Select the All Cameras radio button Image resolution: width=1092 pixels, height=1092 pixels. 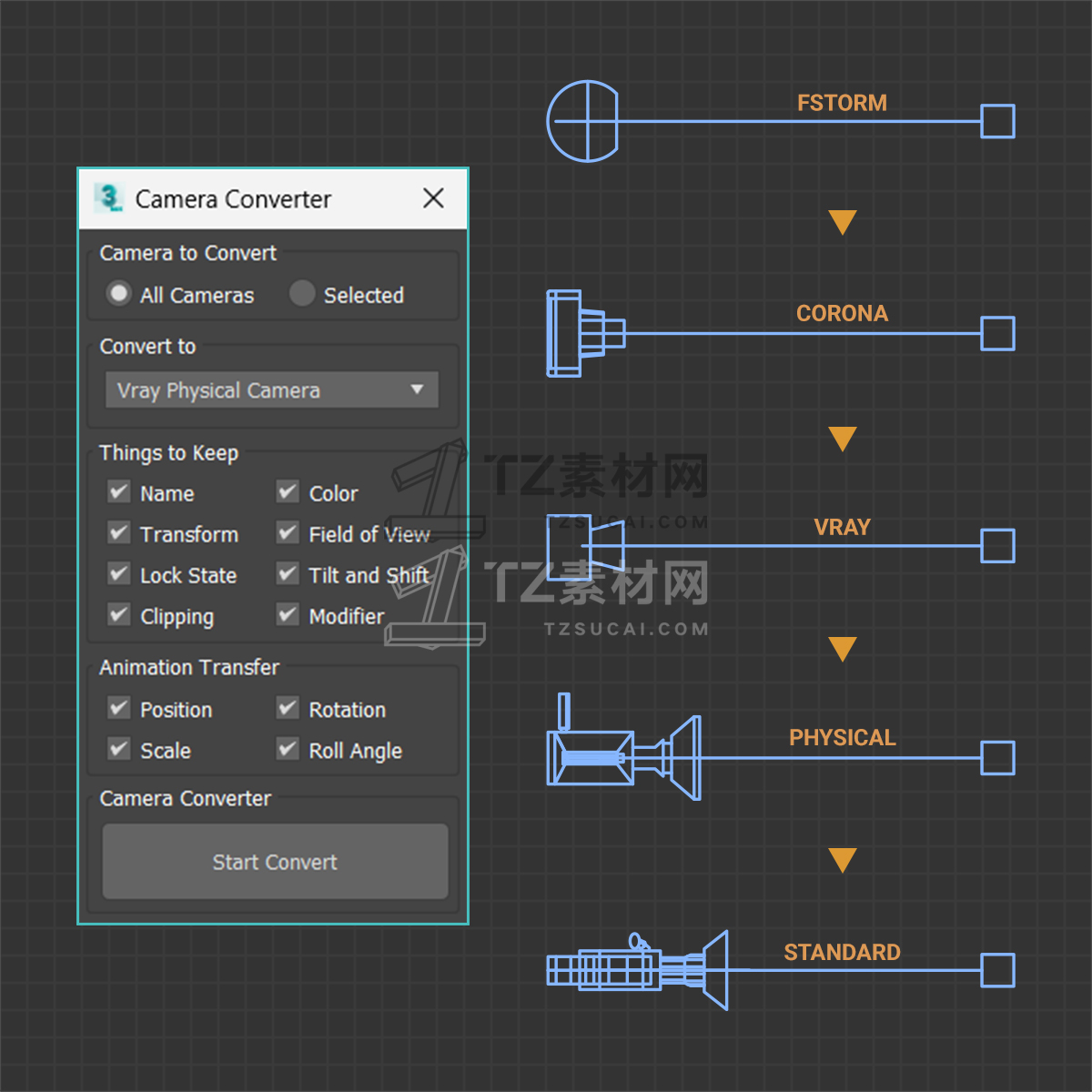[x=118, y=294]
